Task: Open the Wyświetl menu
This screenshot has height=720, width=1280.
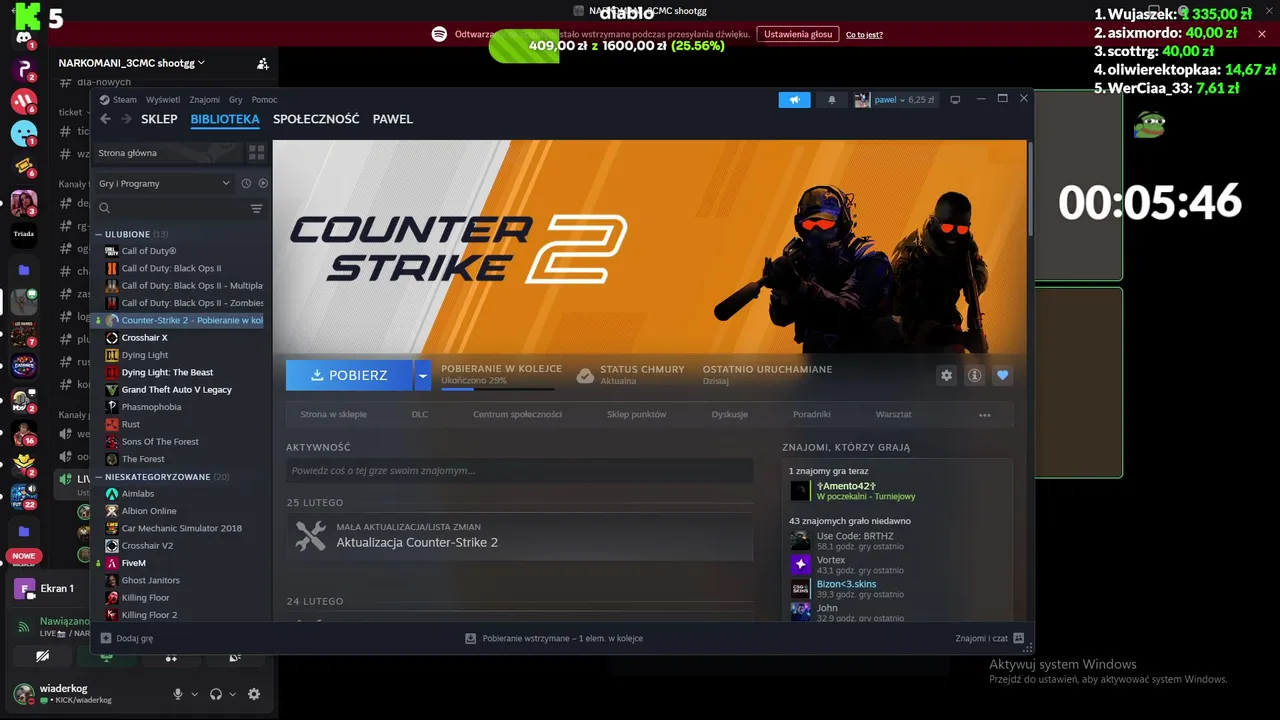Action: tap(163, 100)
